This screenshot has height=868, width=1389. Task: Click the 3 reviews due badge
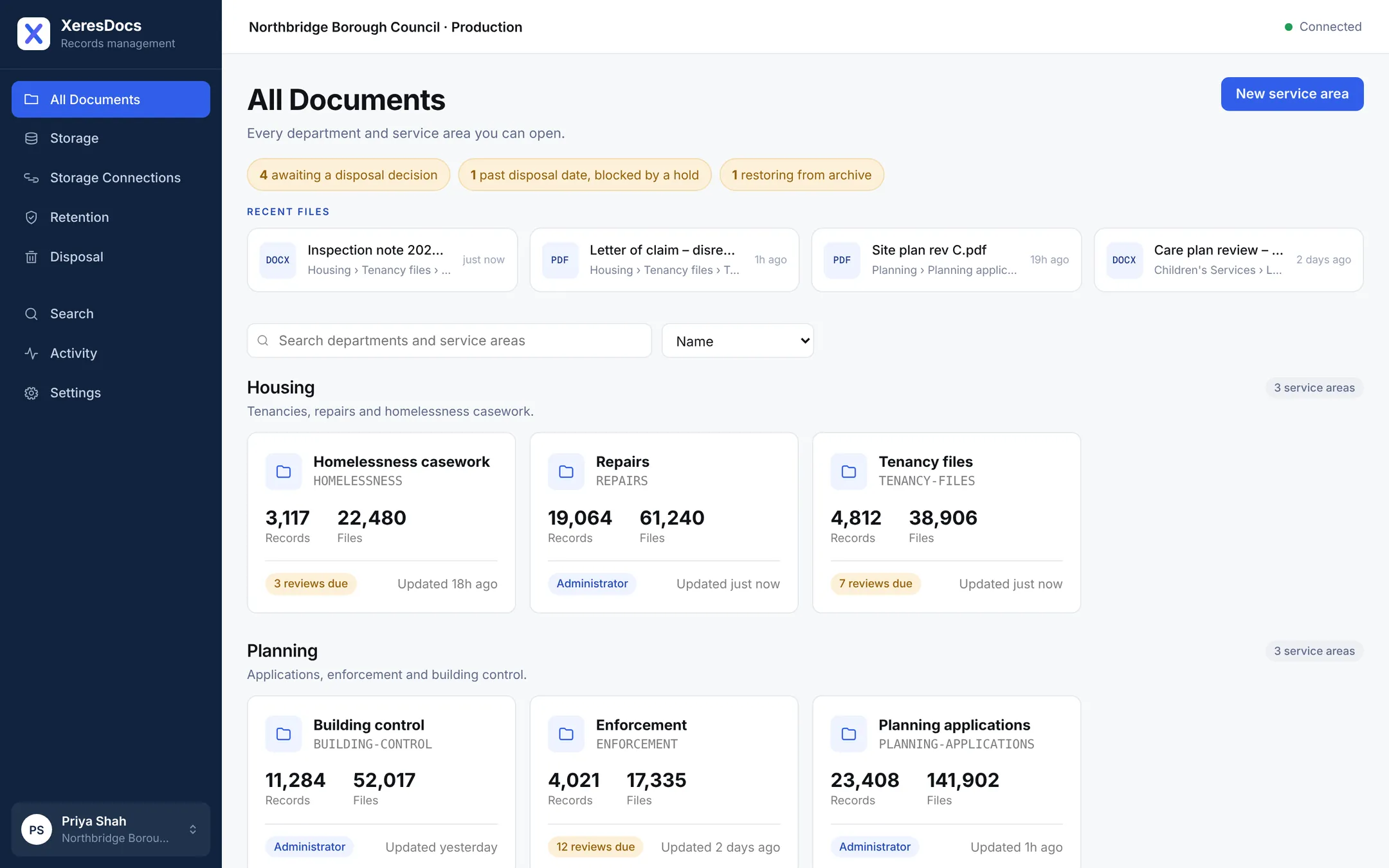(x=311, y=584)
